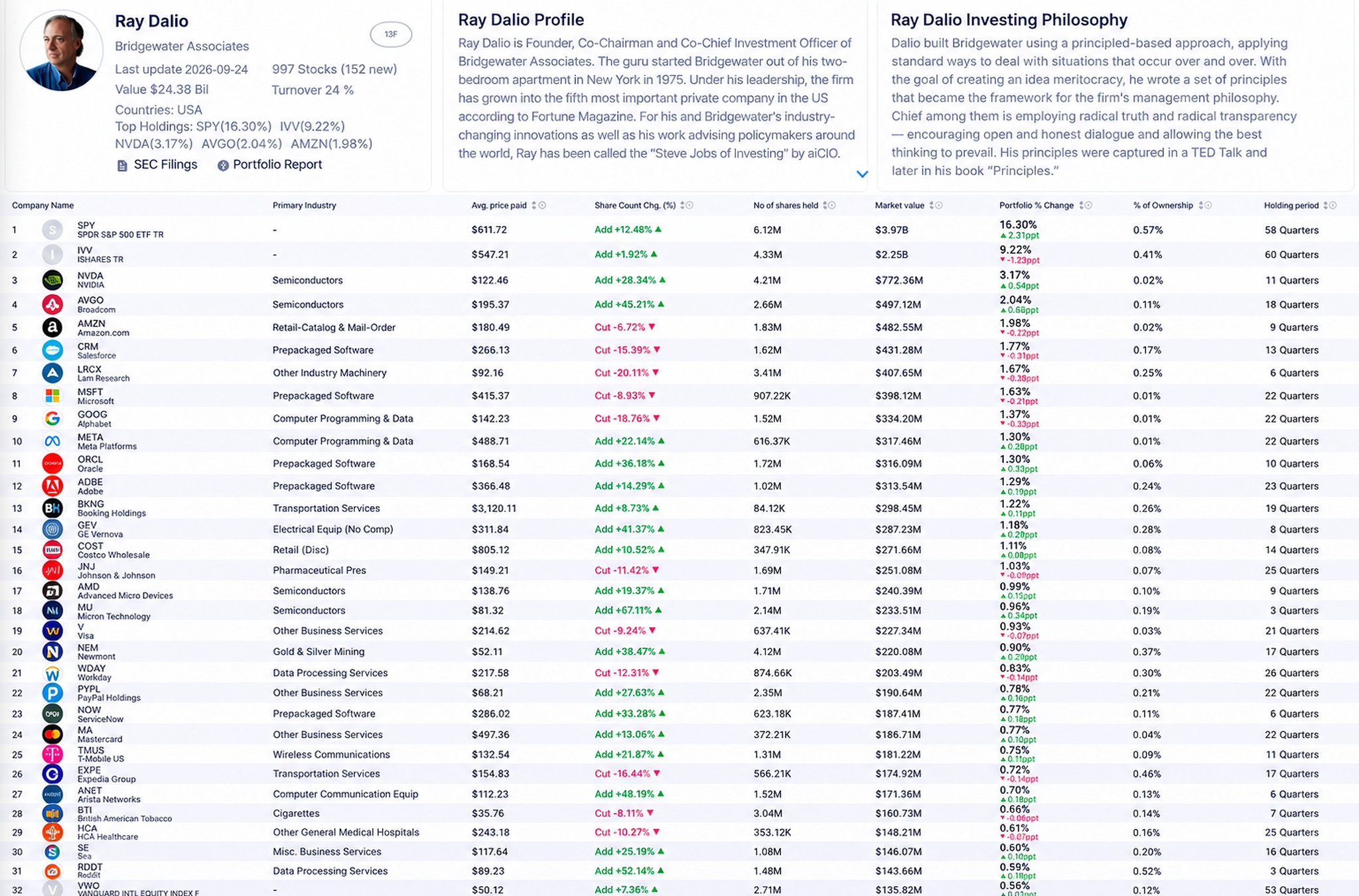Click the Primary Industry column header
Image resolution: width=1359 pixels, height=896 pixels.
pos(305,206)
